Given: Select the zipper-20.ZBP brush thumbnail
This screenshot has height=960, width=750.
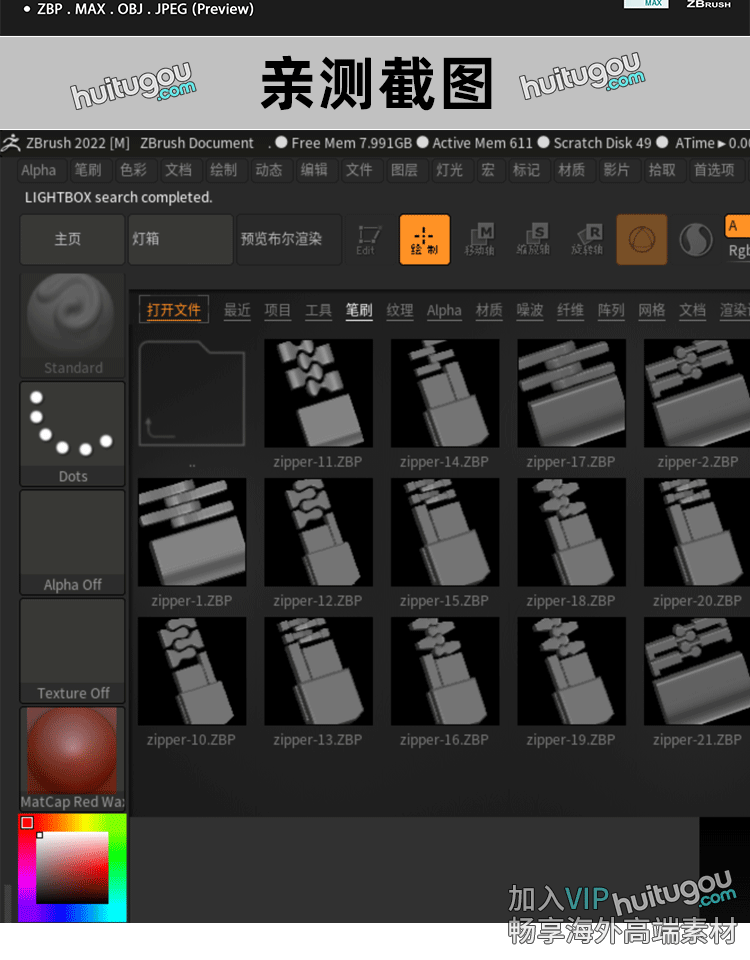Looking at the screenshot, I should tap(697, 532).
